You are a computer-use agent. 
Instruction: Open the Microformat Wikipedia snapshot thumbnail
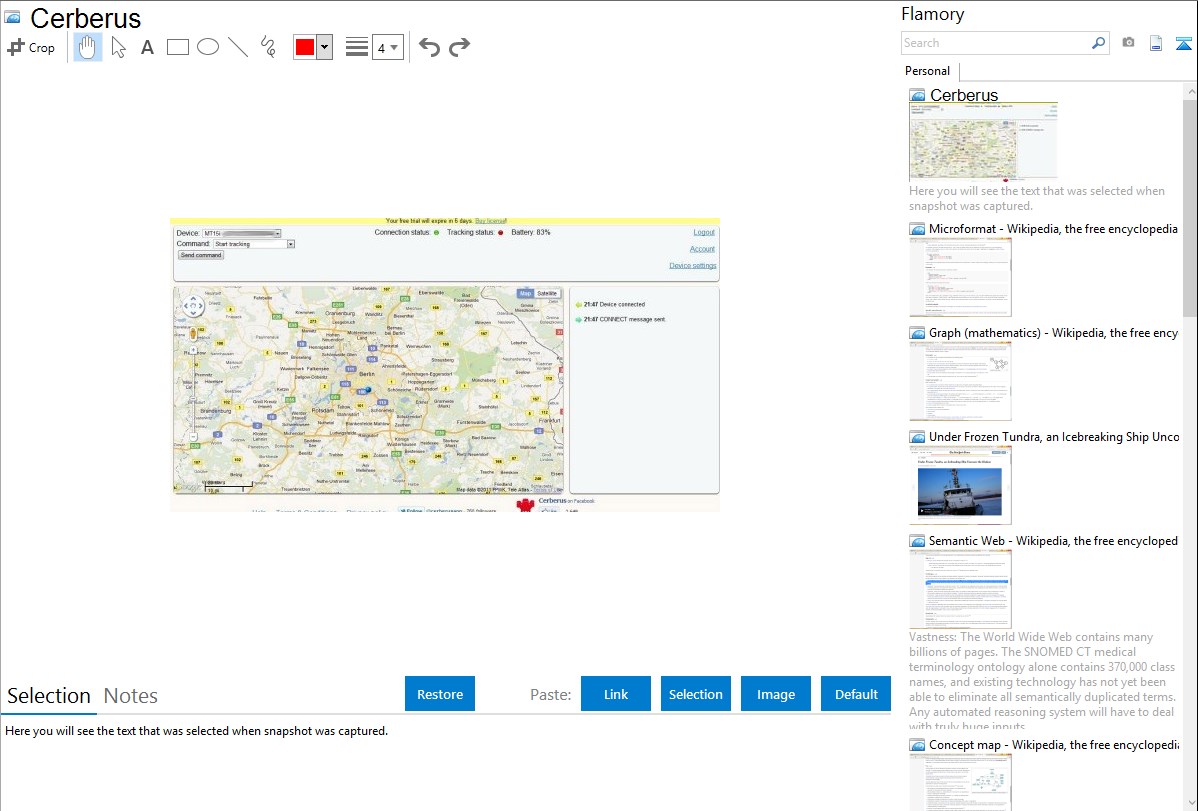point(960,277)
